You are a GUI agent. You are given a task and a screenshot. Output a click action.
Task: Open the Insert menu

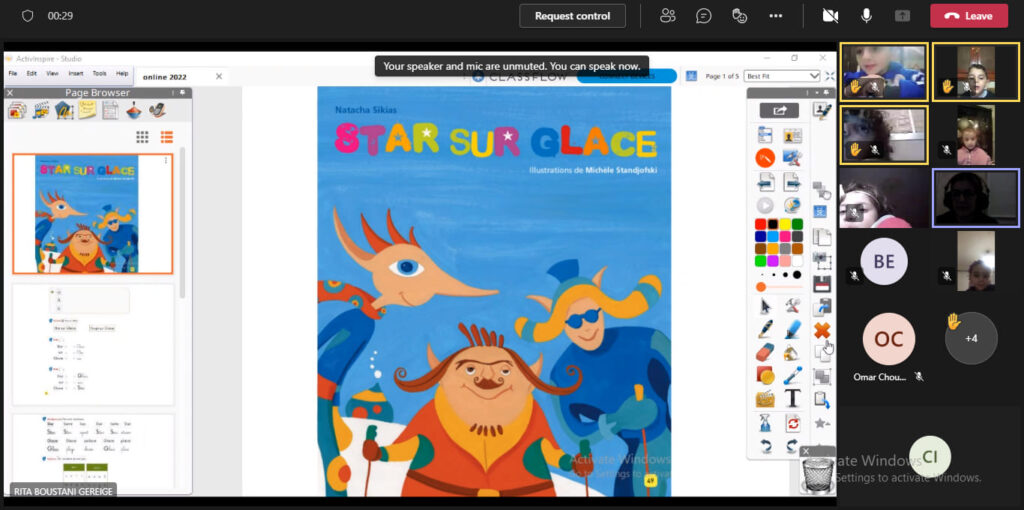coord(76,73)
